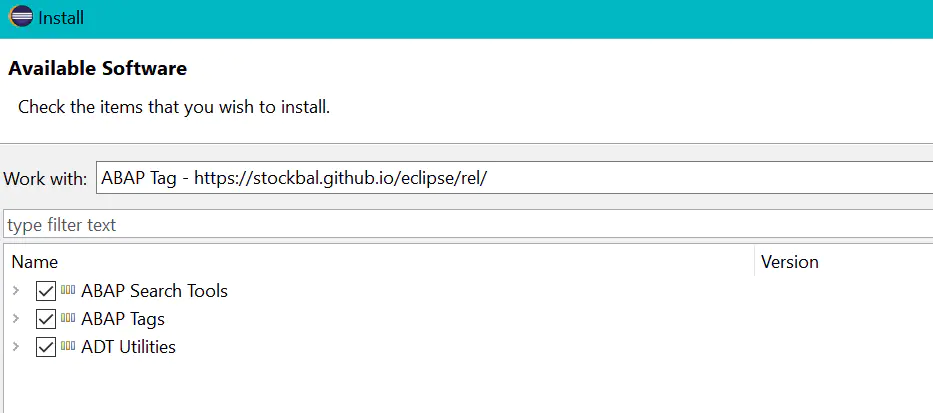Click the Eclipse icon in title bar
Image resolution: width=933 pixels, height=413 pixels.
point(21,17)
